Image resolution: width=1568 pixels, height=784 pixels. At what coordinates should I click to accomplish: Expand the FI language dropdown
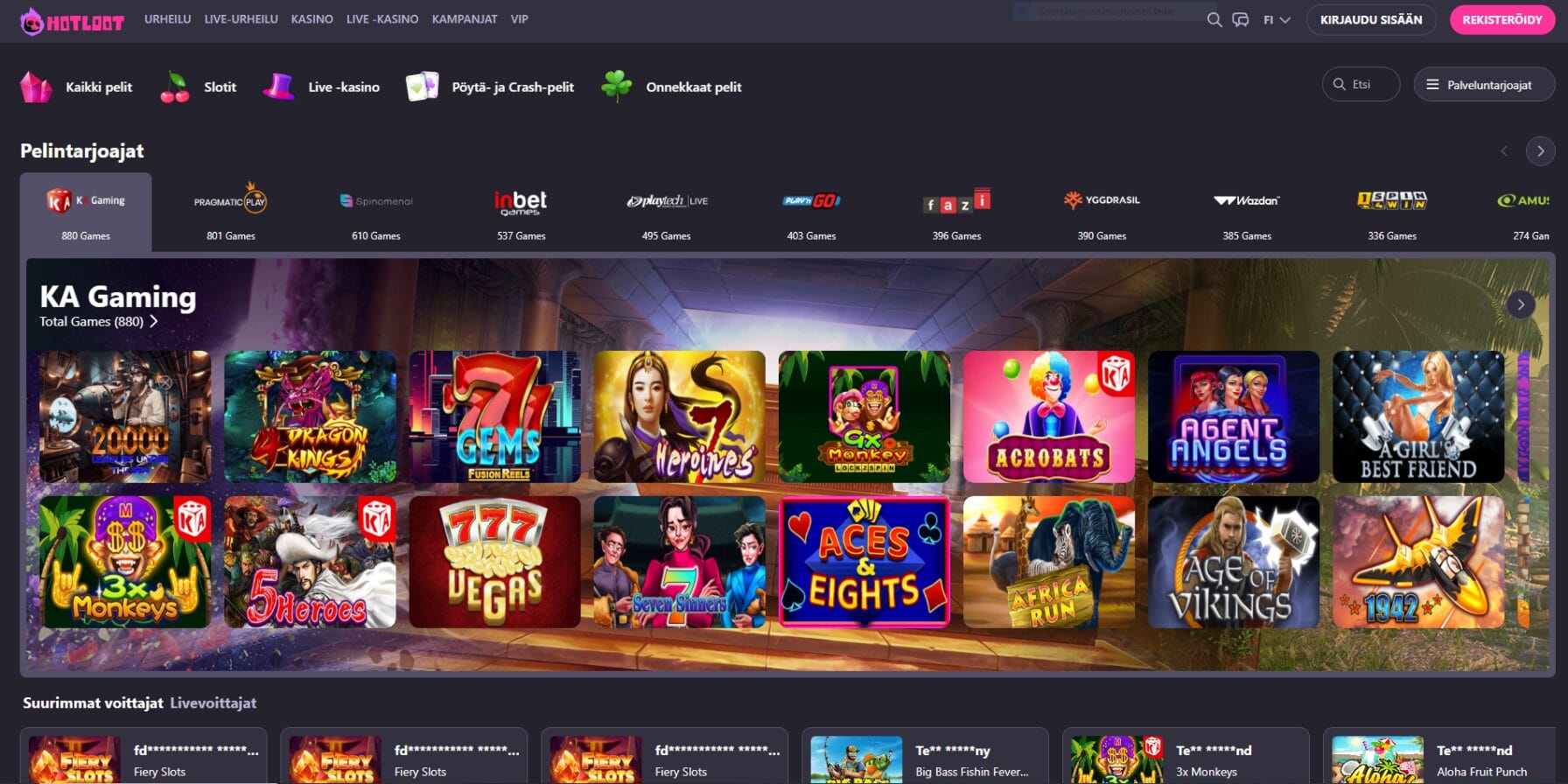(1277, 19)
